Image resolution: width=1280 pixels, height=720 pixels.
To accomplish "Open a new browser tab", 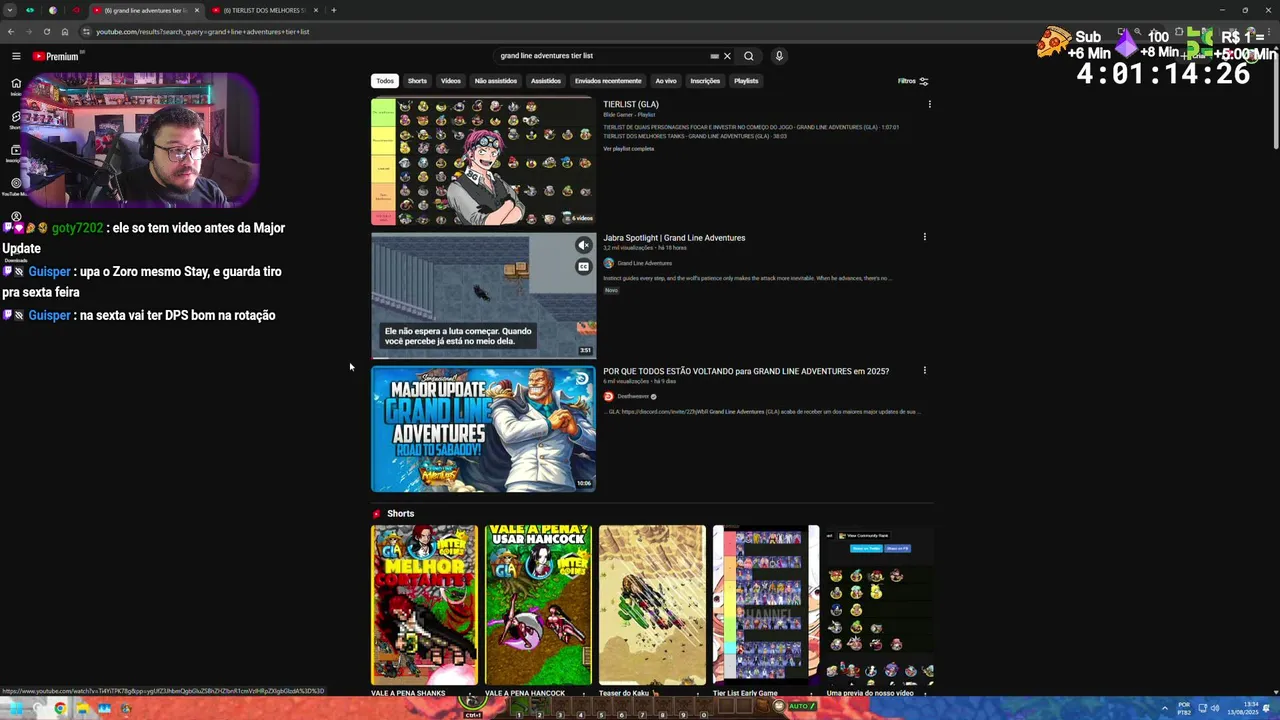I will [x=333, y=10].
